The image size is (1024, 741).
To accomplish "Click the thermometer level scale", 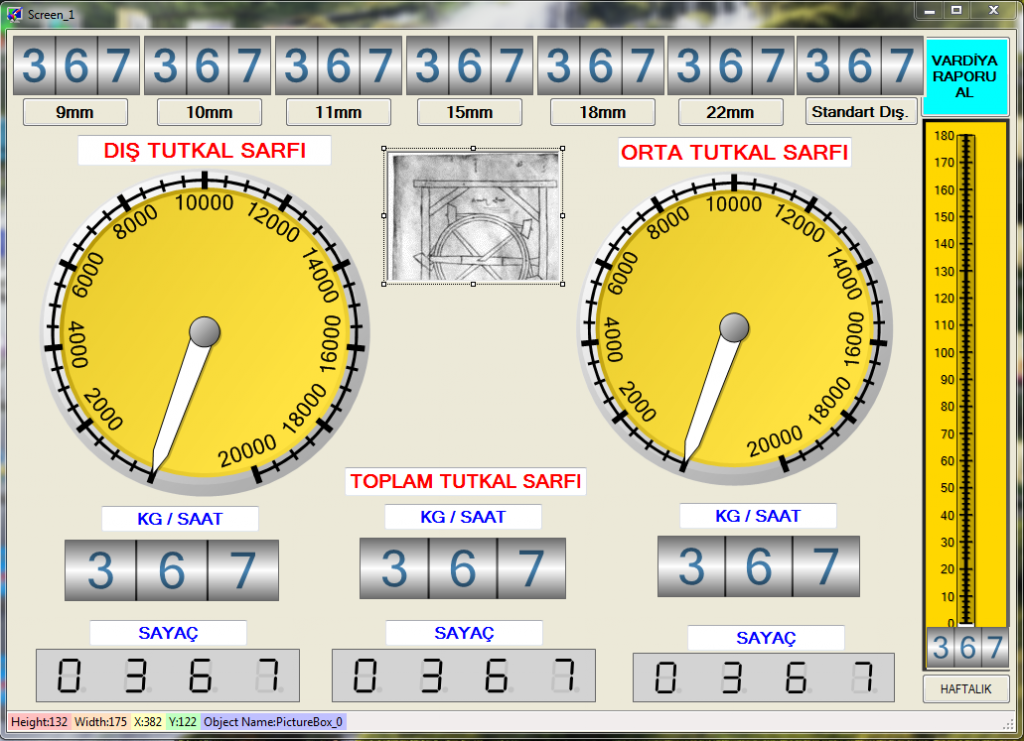I will 966,380.
